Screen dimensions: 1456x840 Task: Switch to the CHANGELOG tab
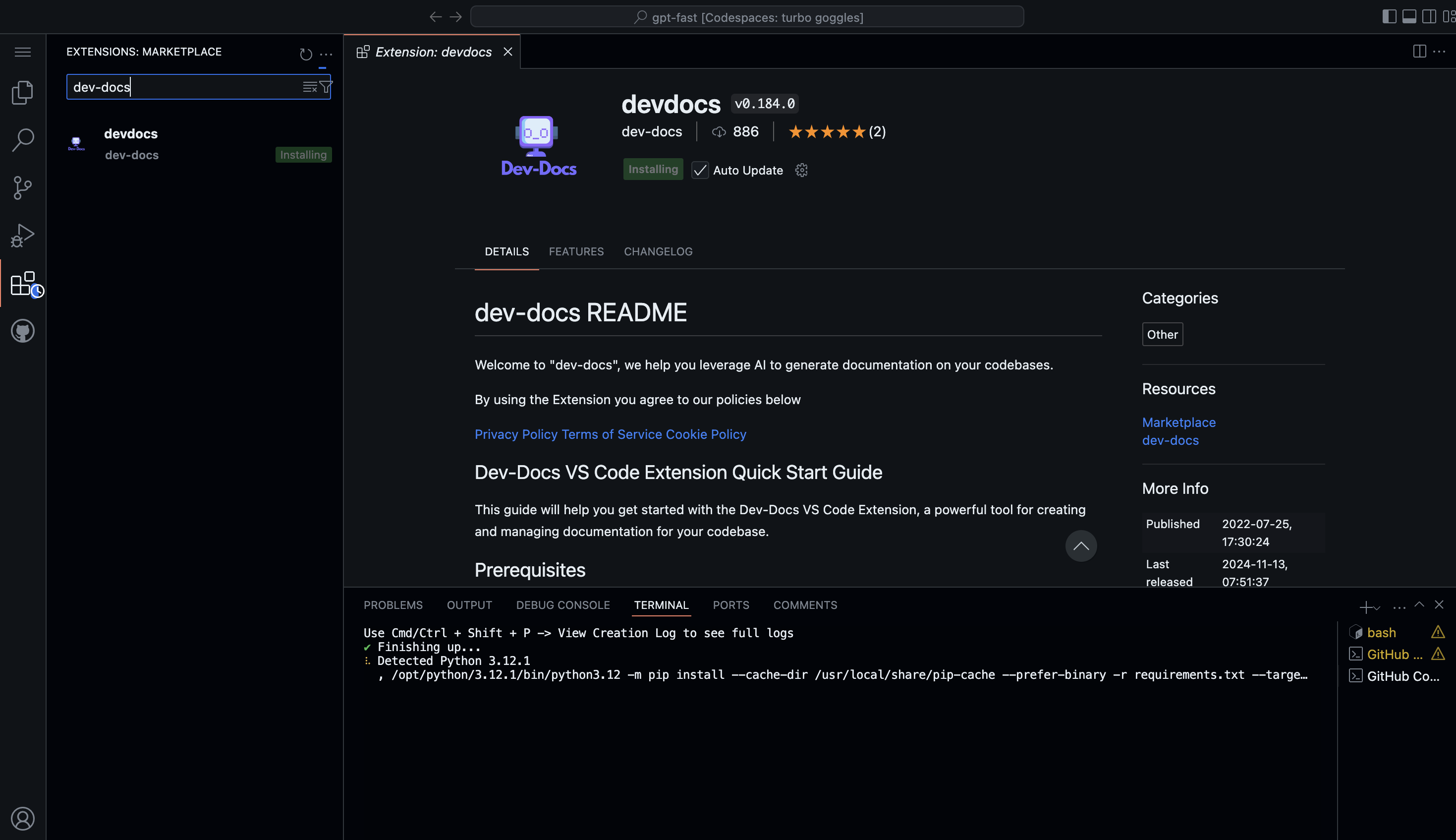tap(658, 251)
